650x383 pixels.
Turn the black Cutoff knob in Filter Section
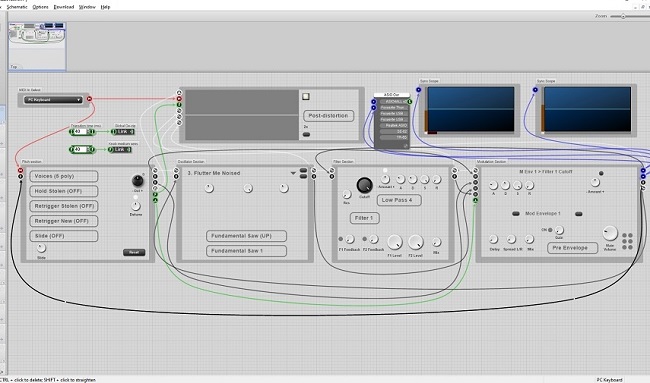(x=364, y=185)
